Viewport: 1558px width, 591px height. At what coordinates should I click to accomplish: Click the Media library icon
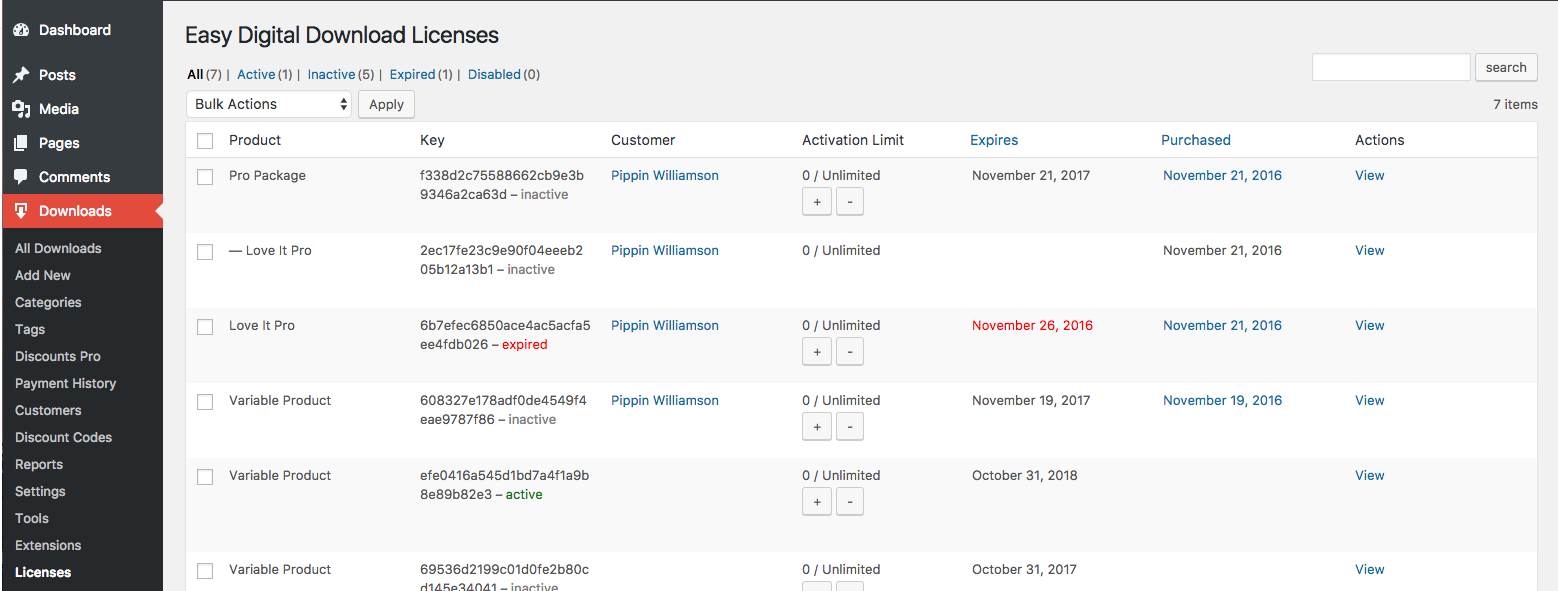click(21, 109)
